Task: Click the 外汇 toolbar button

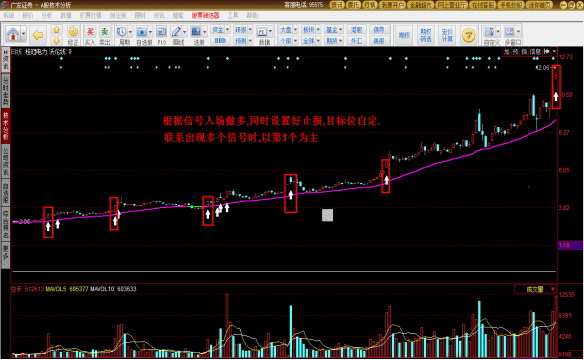Action: (x=356, y=40)
